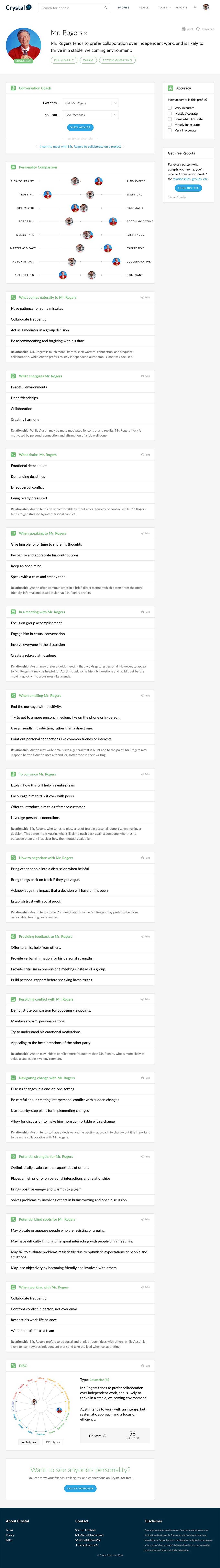This screenshot has width=220, height=1568.
Task: Open the Privacy footer link
Action: point(10,1535)
